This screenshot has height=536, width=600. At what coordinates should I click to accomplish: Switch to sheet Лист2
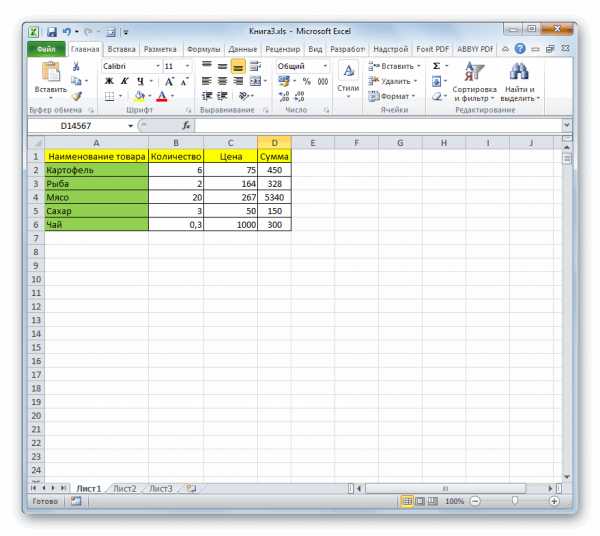pos(125,489)
